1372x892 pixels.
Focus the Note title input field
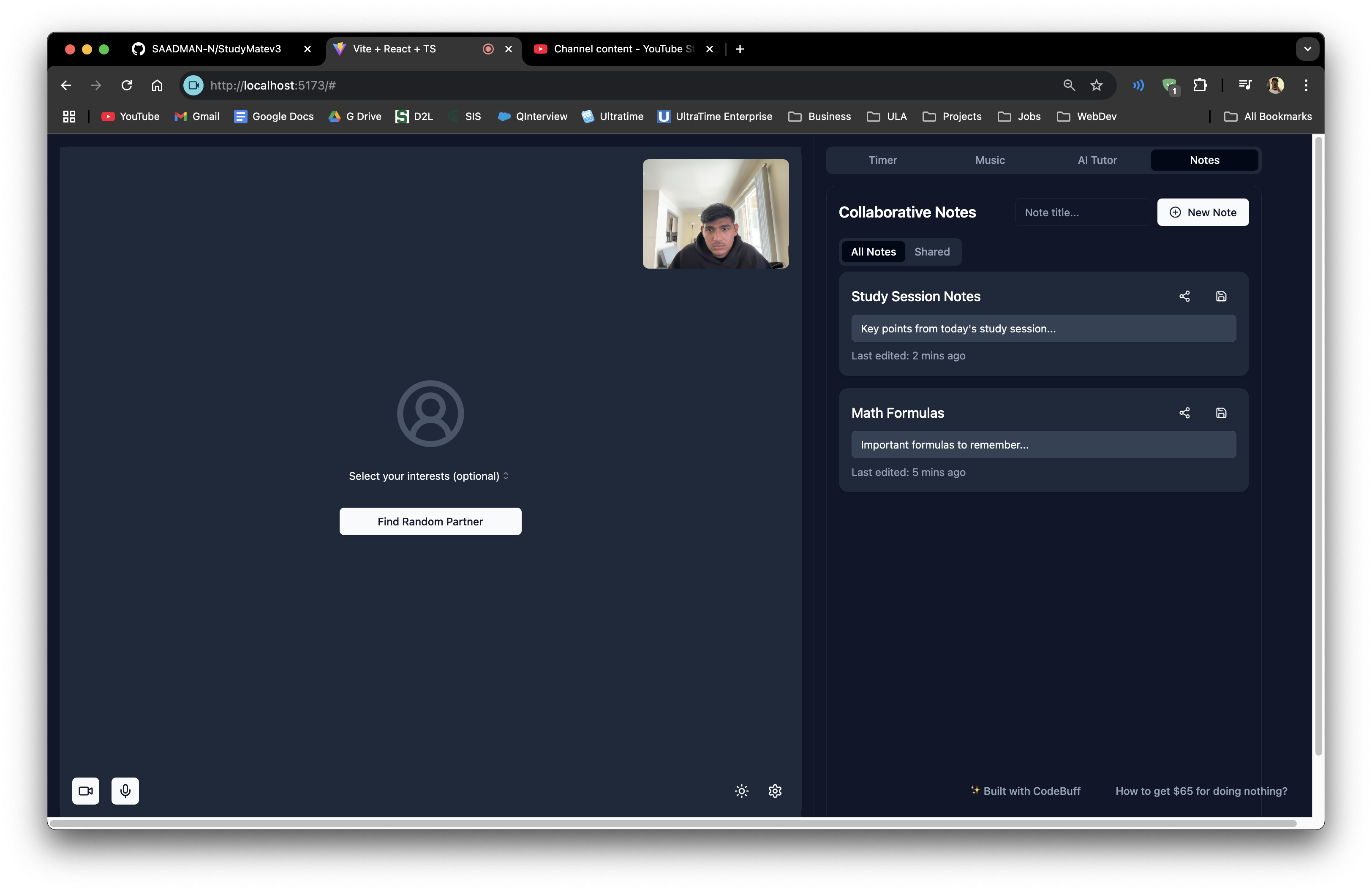[x=1082, y=212]
